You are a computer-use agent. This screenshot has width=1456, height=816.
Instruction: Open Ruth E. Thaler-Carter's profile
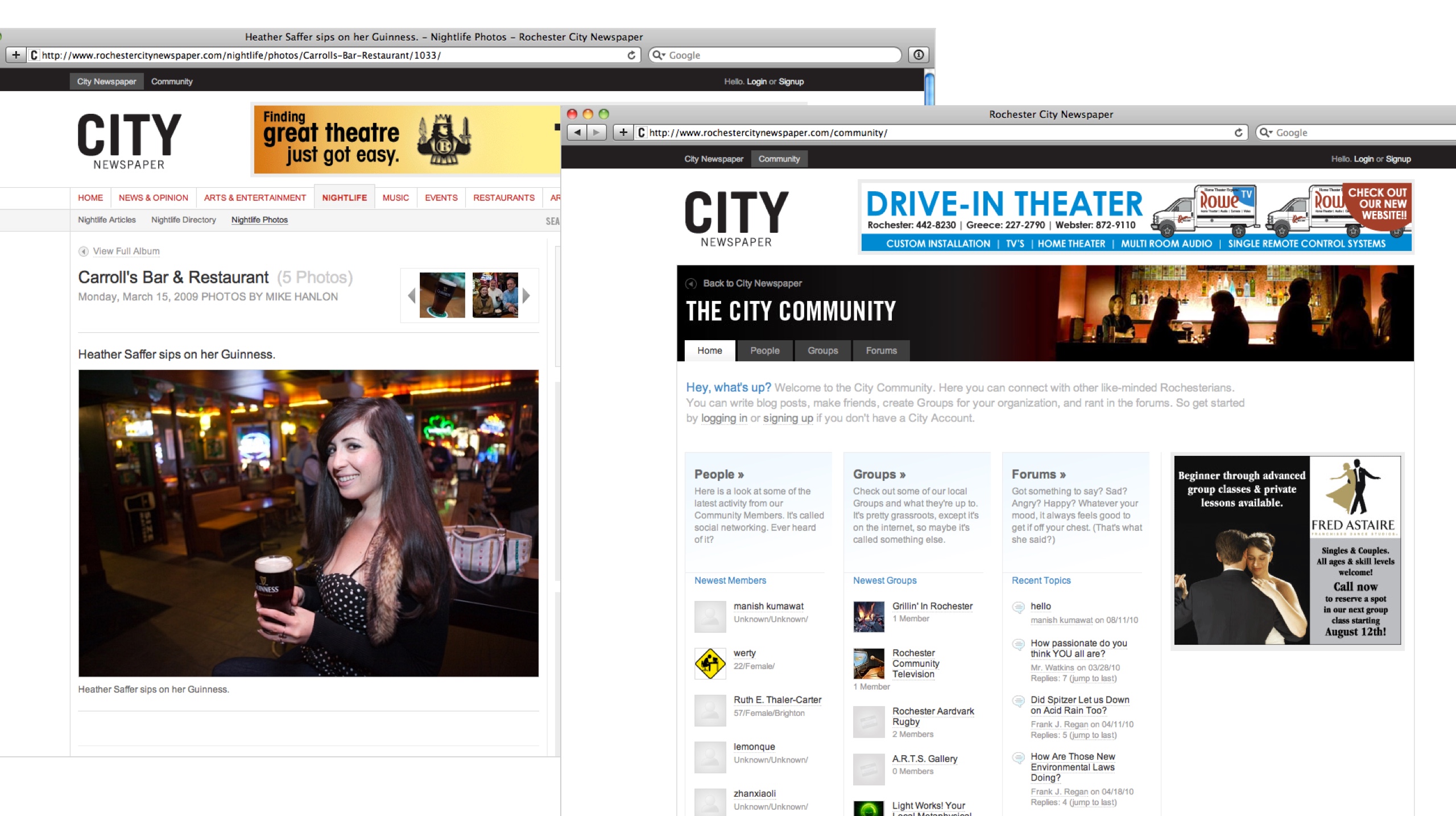pos(777,700)
